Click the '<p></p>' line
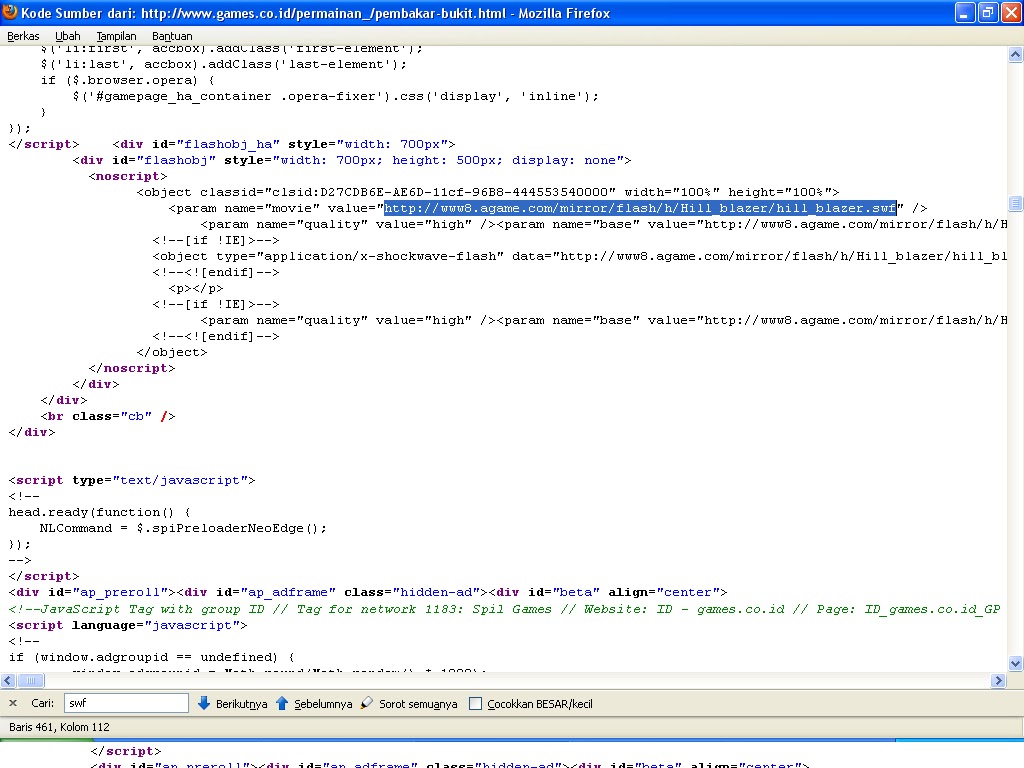This screenshot has height=768, width=1024. tap(196, 288)
